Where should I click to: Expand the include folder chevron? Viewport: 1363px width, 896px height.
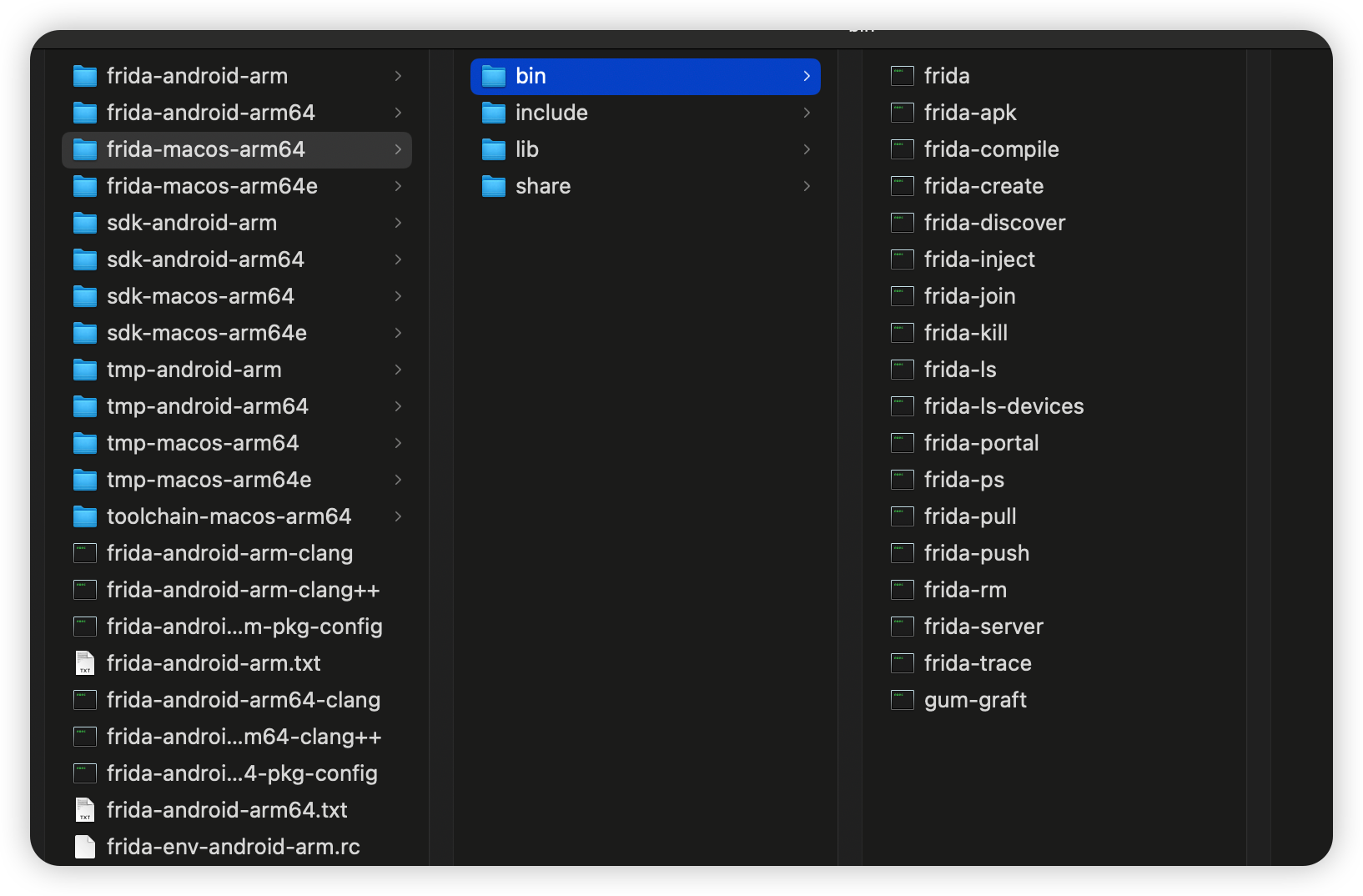[x=807, y=113]
